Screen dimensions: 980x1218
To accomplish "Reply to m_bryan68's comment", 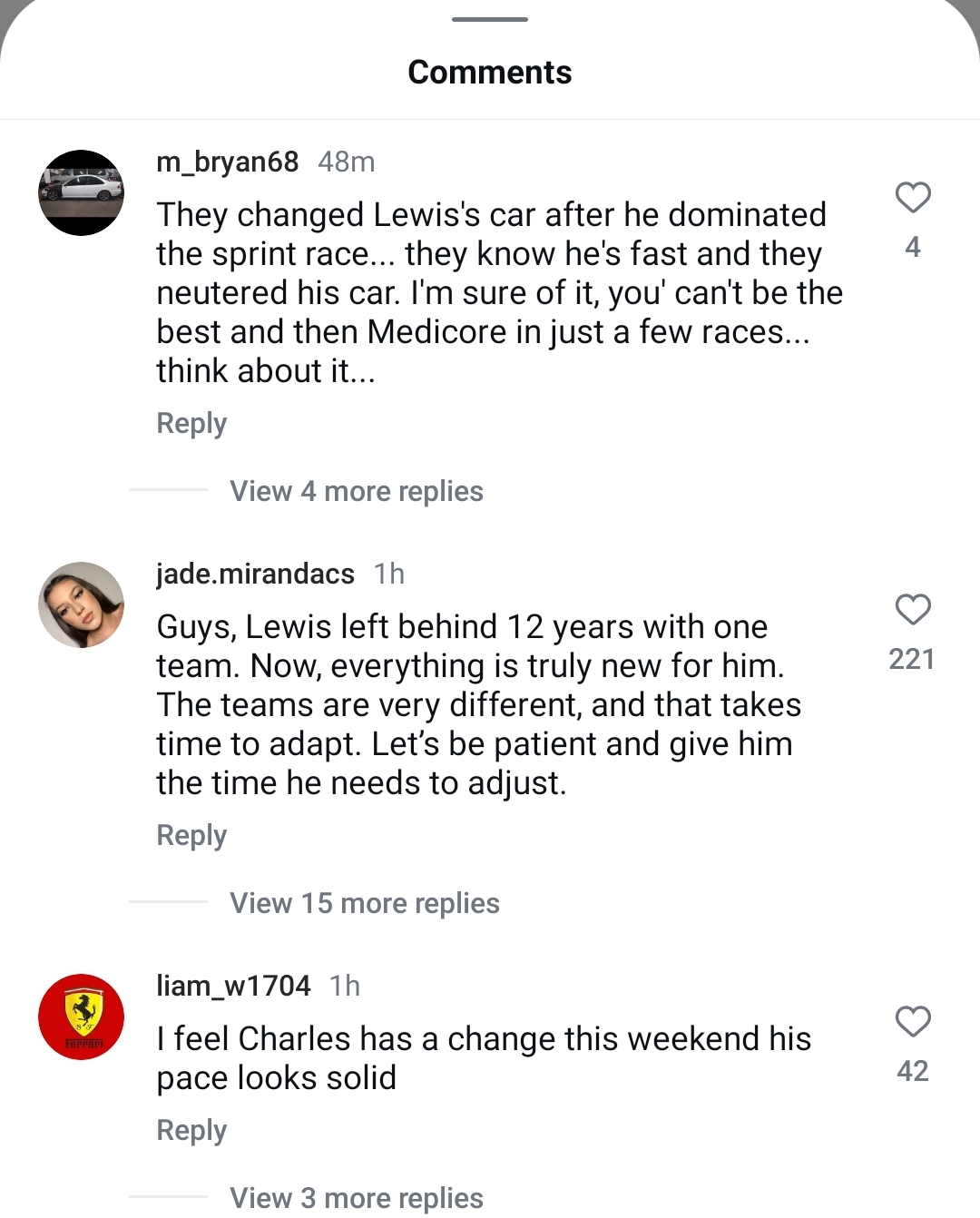I will (x=191, y=423).
